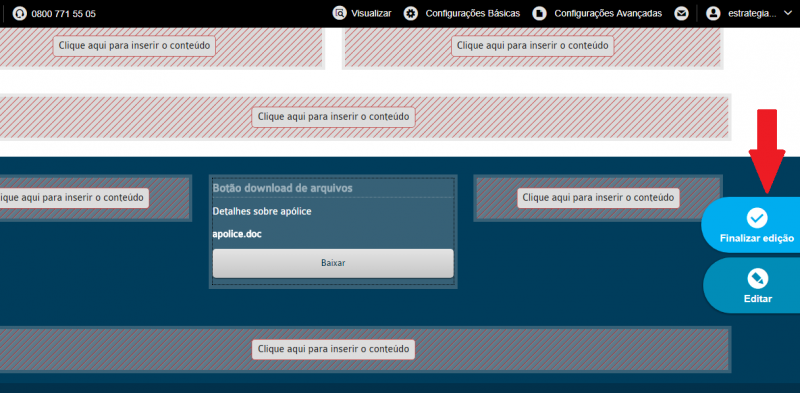
Task: Click the headset support phone icon
Action: coord(19,14)
